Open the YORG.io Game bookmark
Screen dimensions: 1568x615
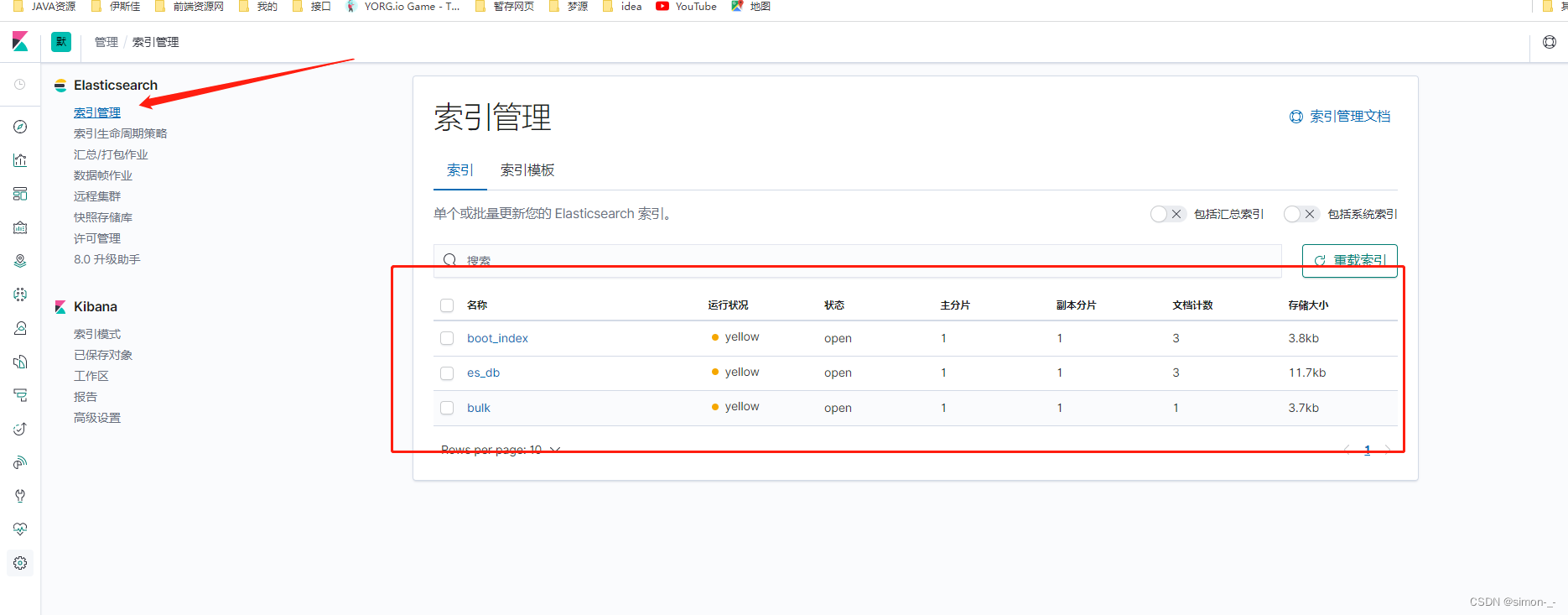pyautogui.click(x=402, y=6)
